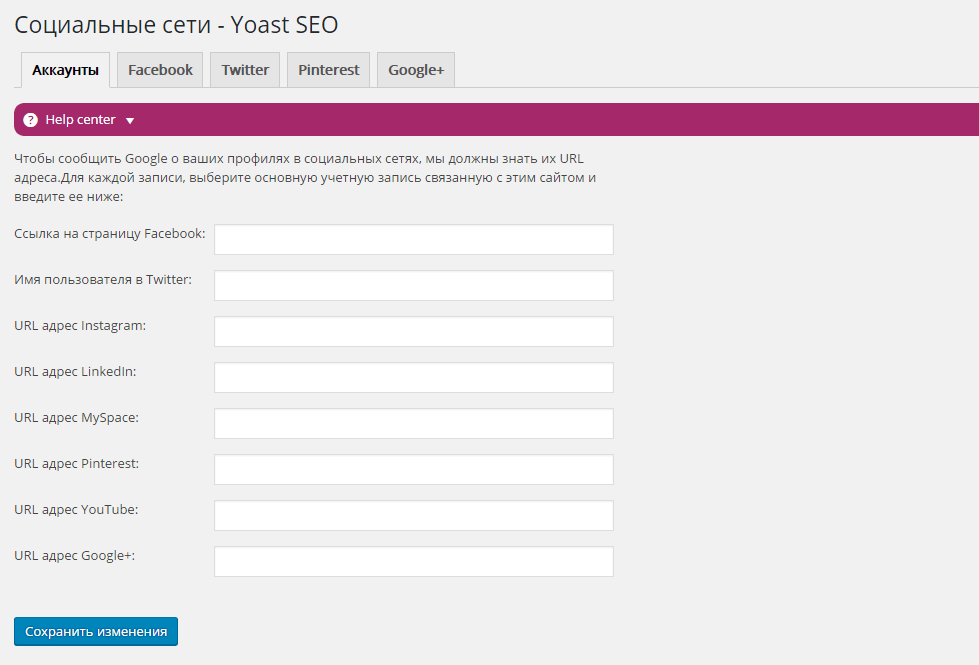This screenshot has width=979, height=665.
Task: Click the Twitter username input field
Action: click(x=414, y=285)
